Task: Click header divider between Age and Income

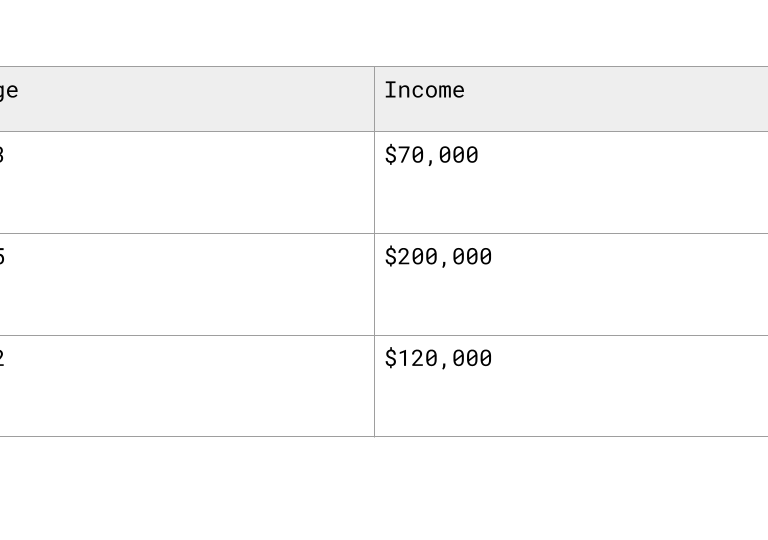Action: click(x=374, y=99)
